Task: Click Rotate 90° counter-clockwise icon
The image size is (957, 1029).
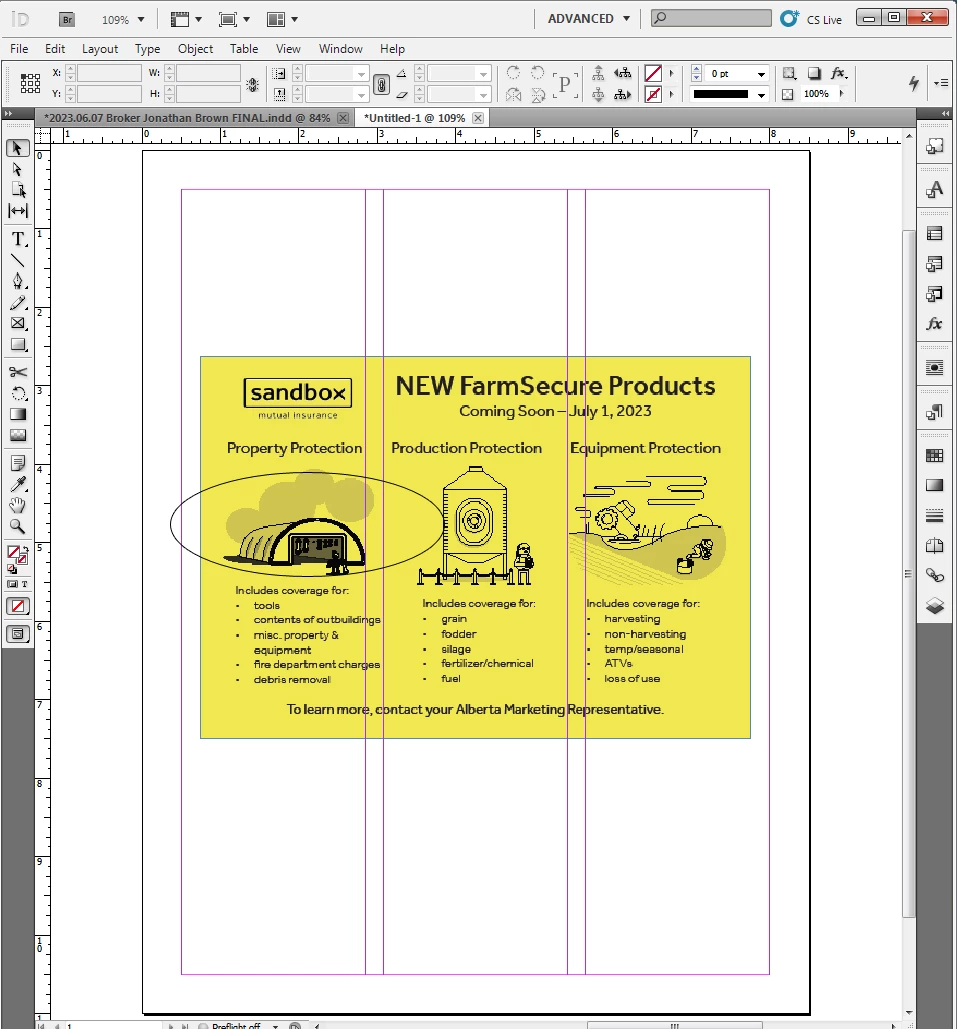Action: click(x=538, y=72)
